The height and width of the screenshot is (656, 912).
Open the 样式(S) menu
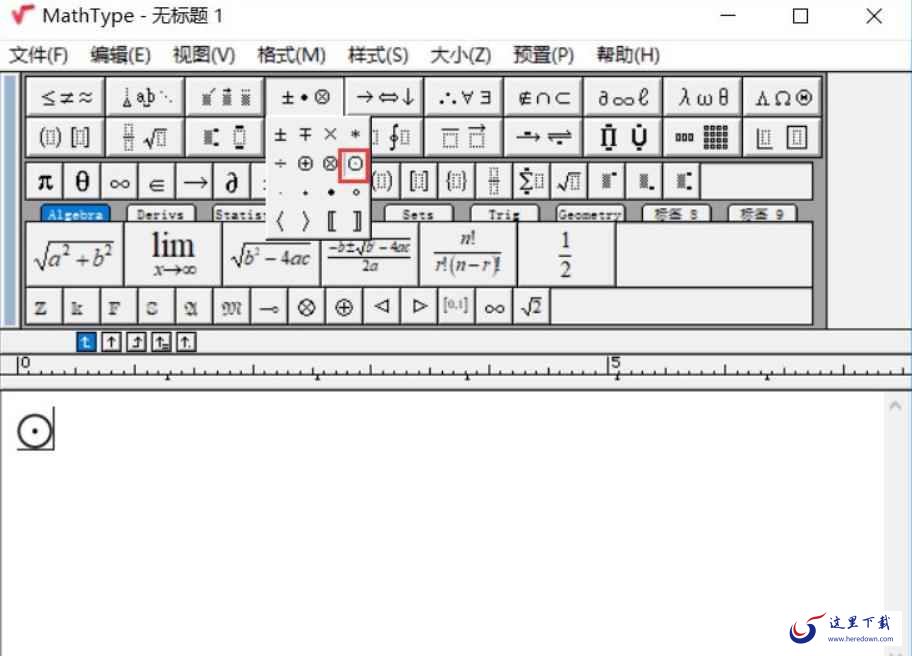point(378,55)
